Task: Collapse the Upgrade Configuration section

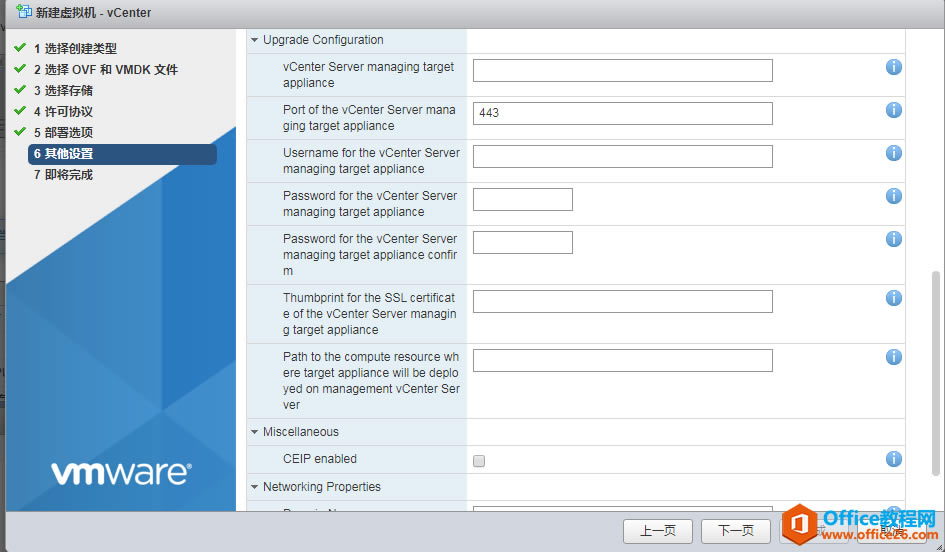Action: tap(254, 40)
